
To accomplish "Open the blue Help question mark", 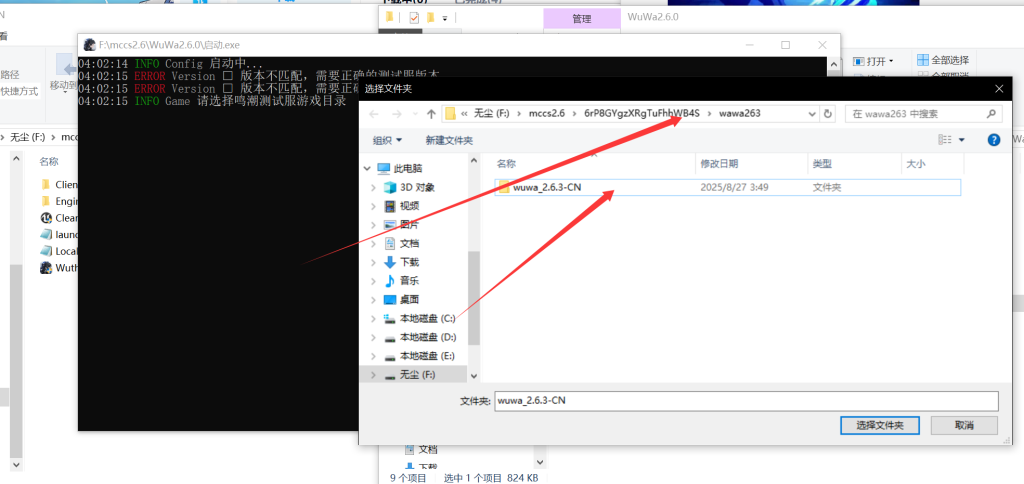I will [994, 140].
